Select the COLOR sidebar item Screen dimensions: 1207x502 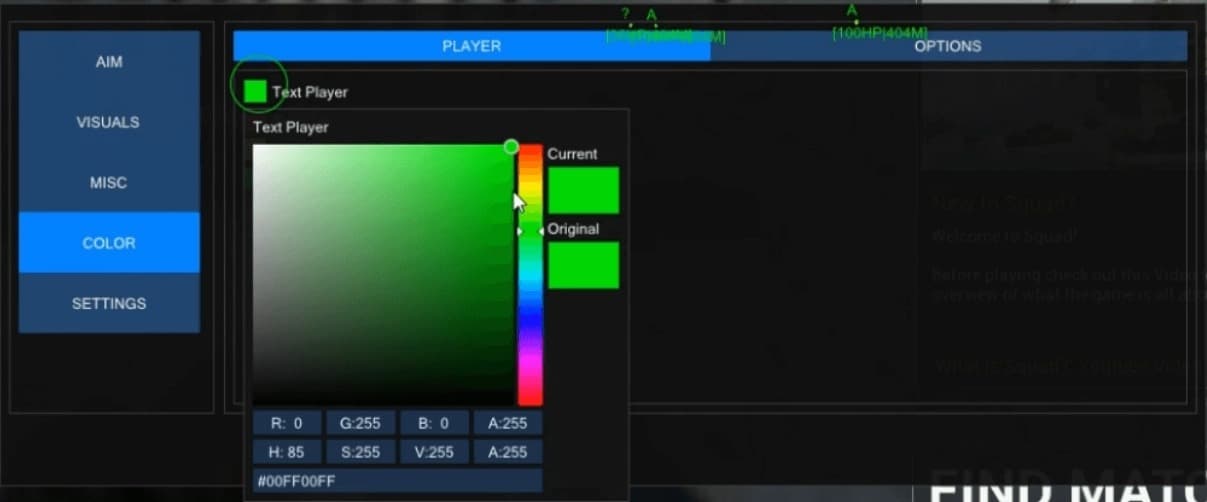coord(109,243)
